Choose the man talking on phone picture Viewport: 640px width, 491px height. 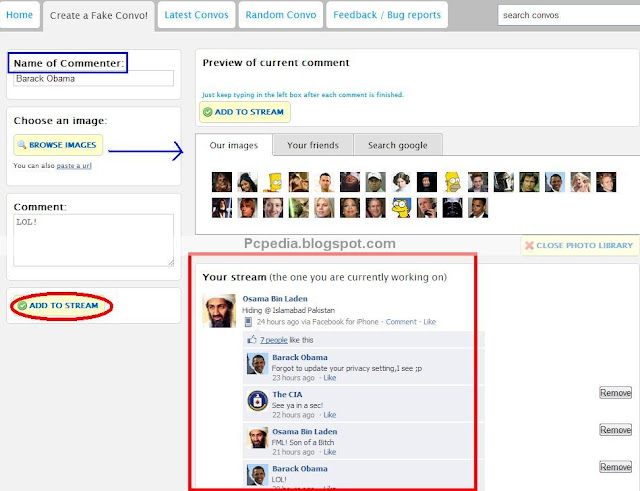click(427, 208)
